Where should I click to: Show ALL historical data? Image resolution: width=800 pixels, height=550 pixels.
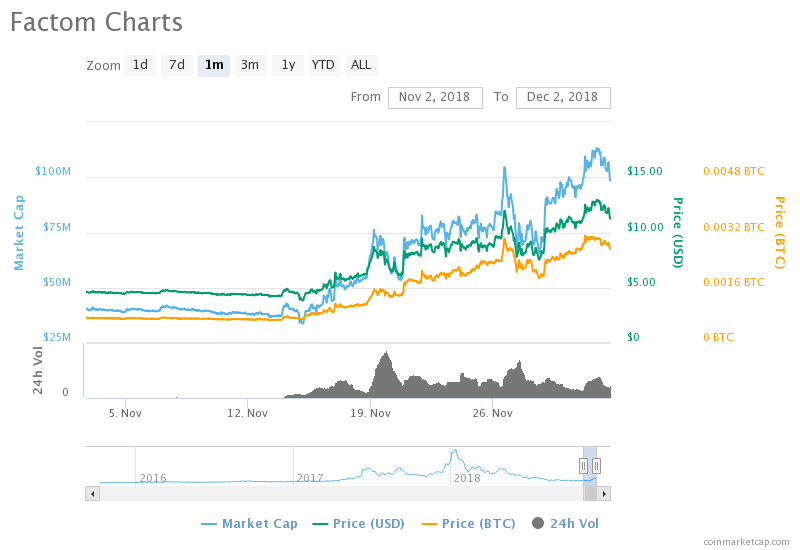[x=361, y=65]
